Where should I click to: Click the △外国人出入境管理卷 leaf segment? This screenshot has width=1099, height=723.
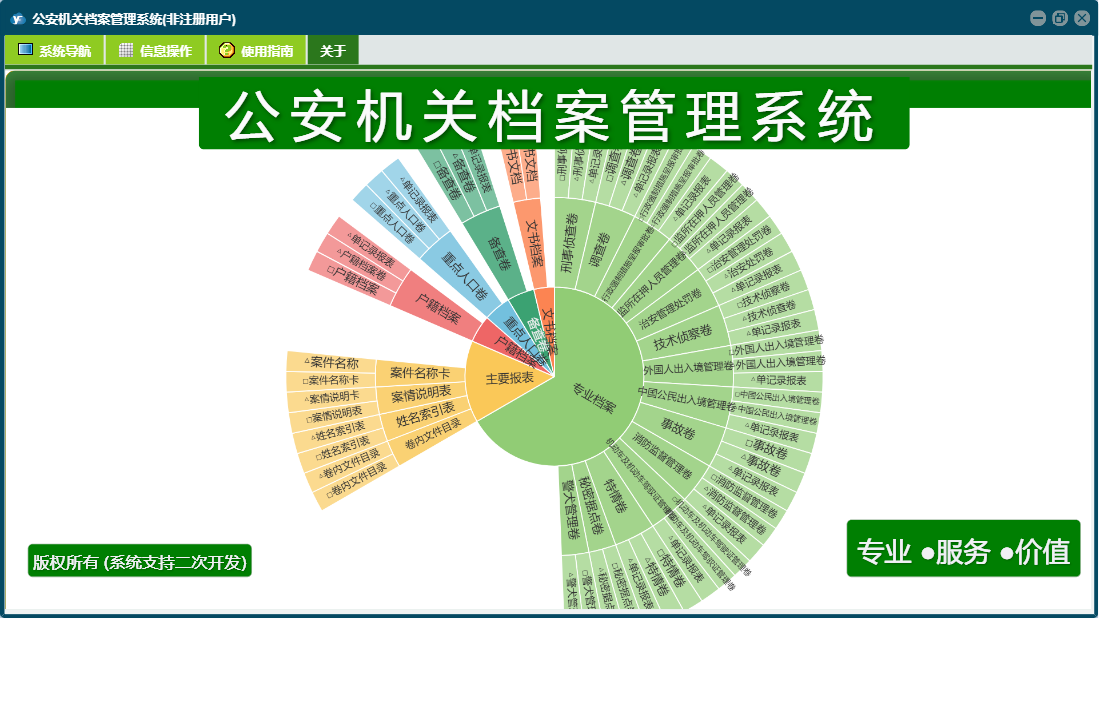(779, 362)
